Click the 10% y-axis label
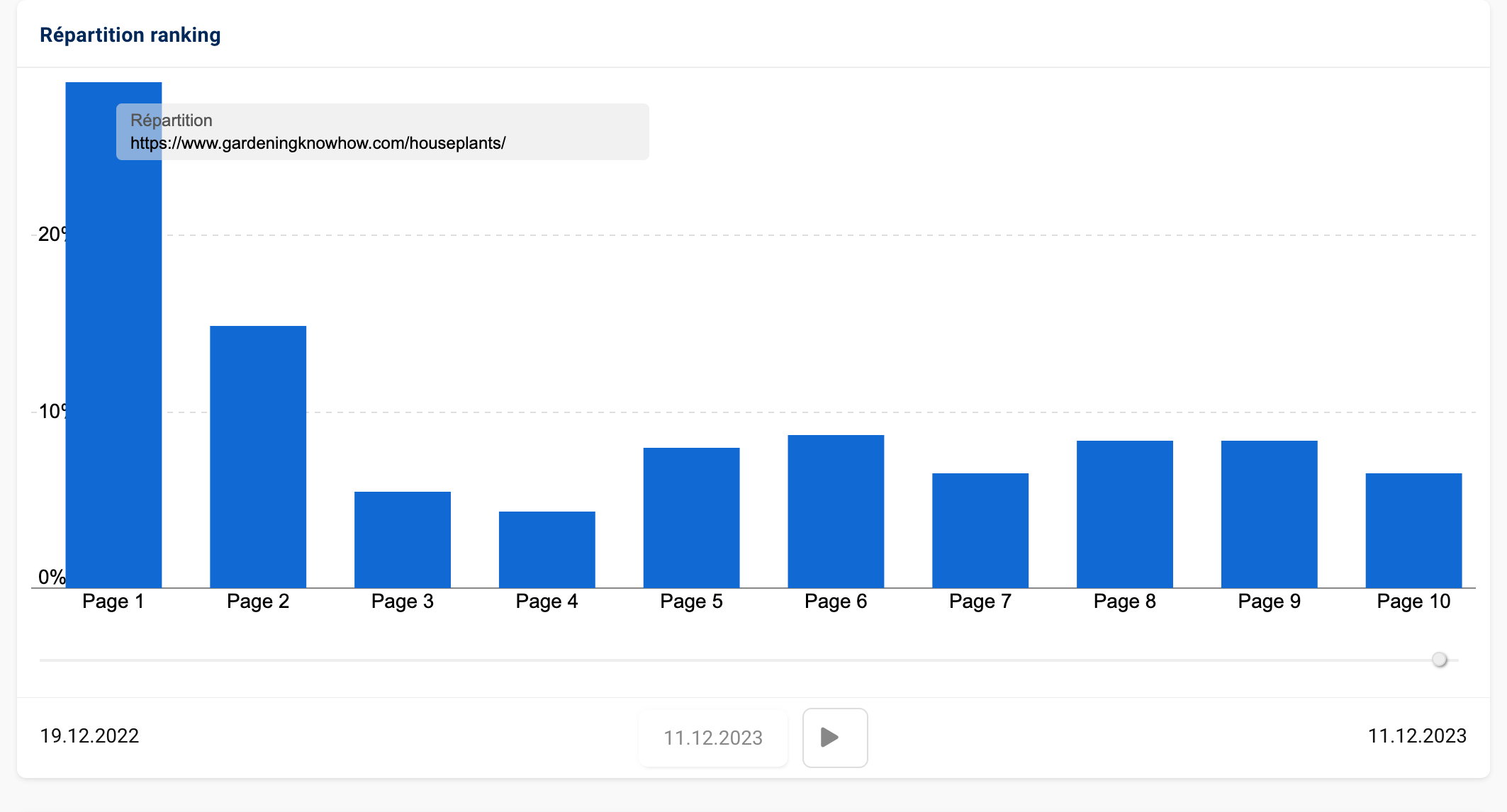The width and height of the screenshot is (1507, 812). (x=52, y=412)
